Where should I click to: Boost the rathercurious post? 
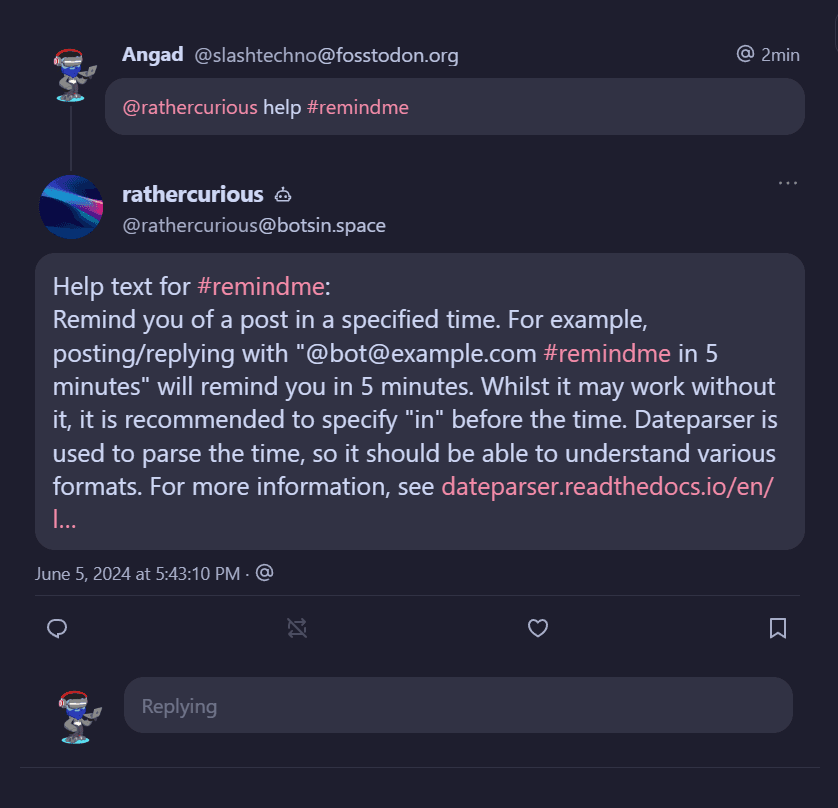[x=297, y=628]
